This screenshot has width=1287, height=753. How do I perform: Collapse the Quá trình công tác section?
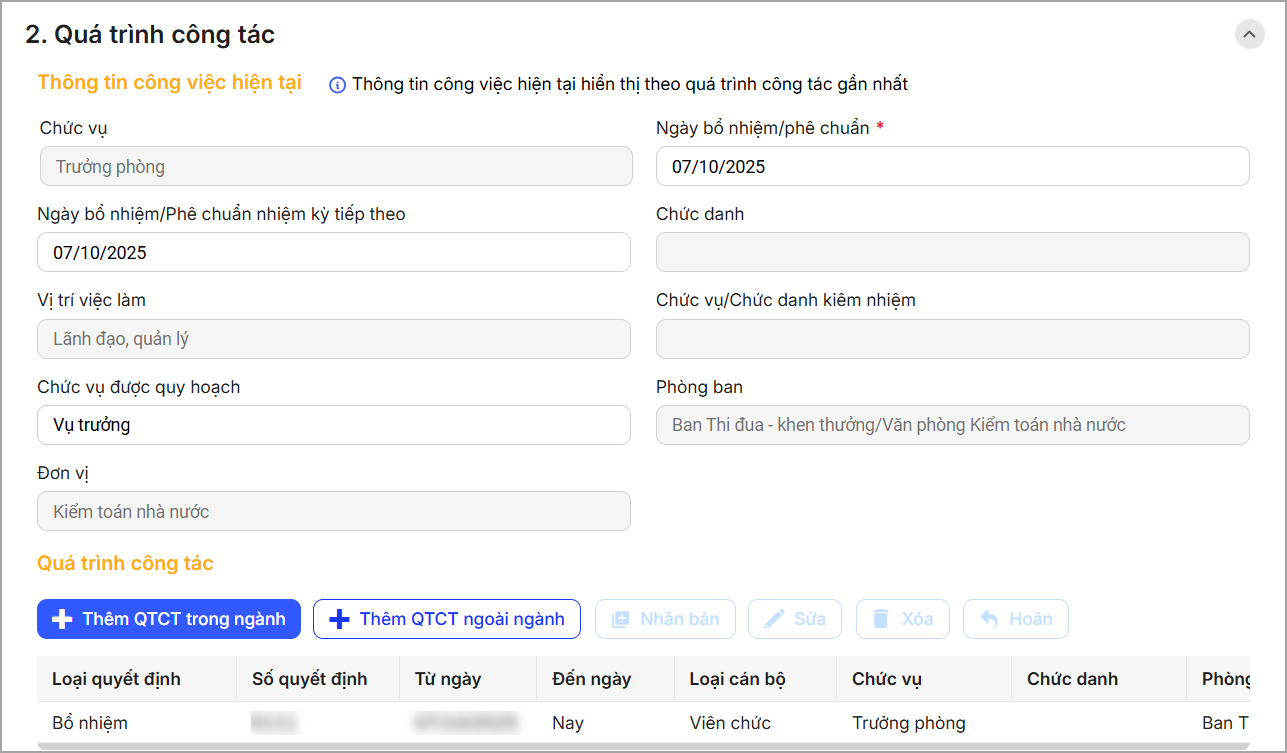coord(1249,35)
